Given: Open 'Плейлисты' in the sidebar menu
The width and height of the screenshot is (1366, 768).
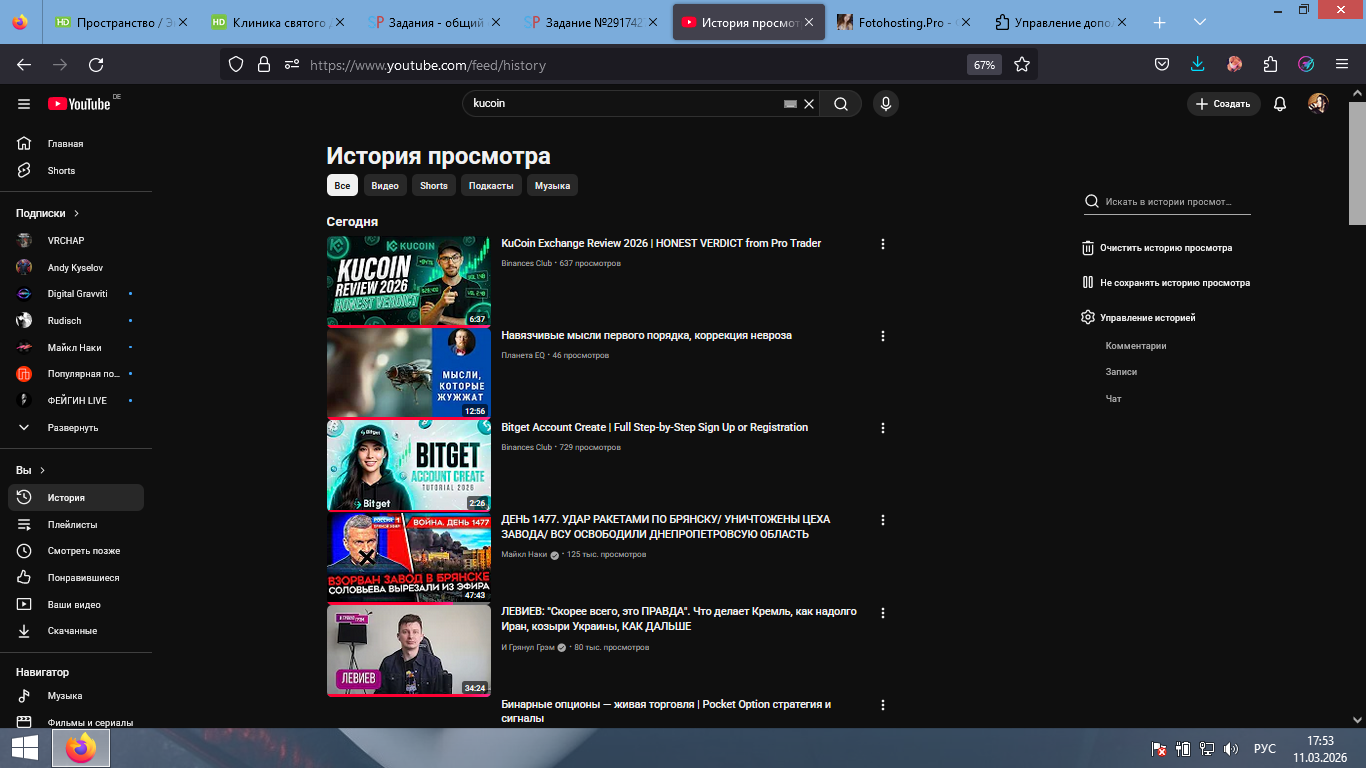Looking at the screenshot, I should [x=72, y=525].
